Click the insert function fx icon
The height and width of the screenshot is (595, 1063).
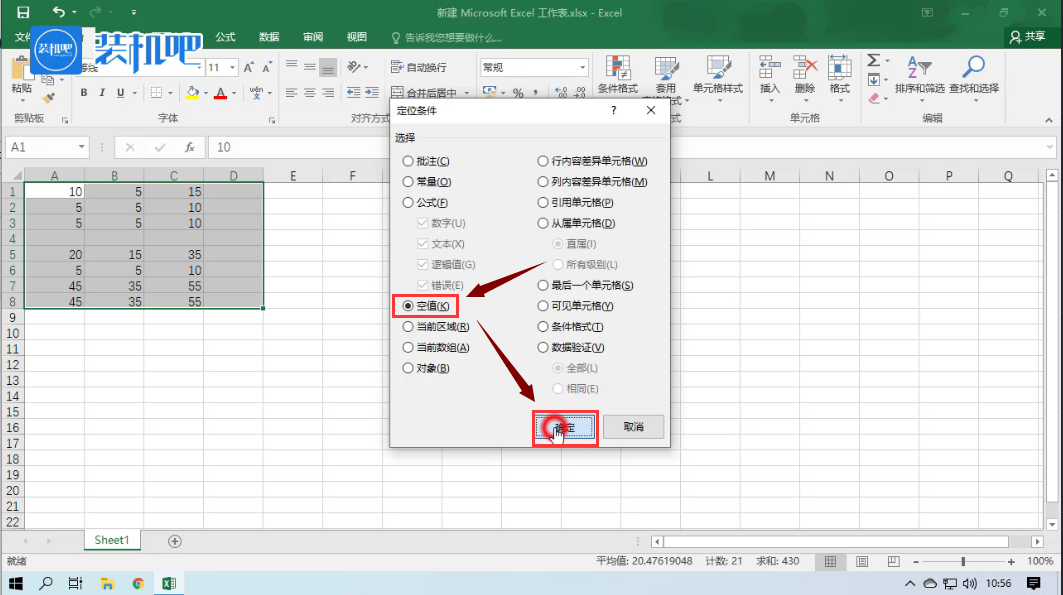pos(189,147)
